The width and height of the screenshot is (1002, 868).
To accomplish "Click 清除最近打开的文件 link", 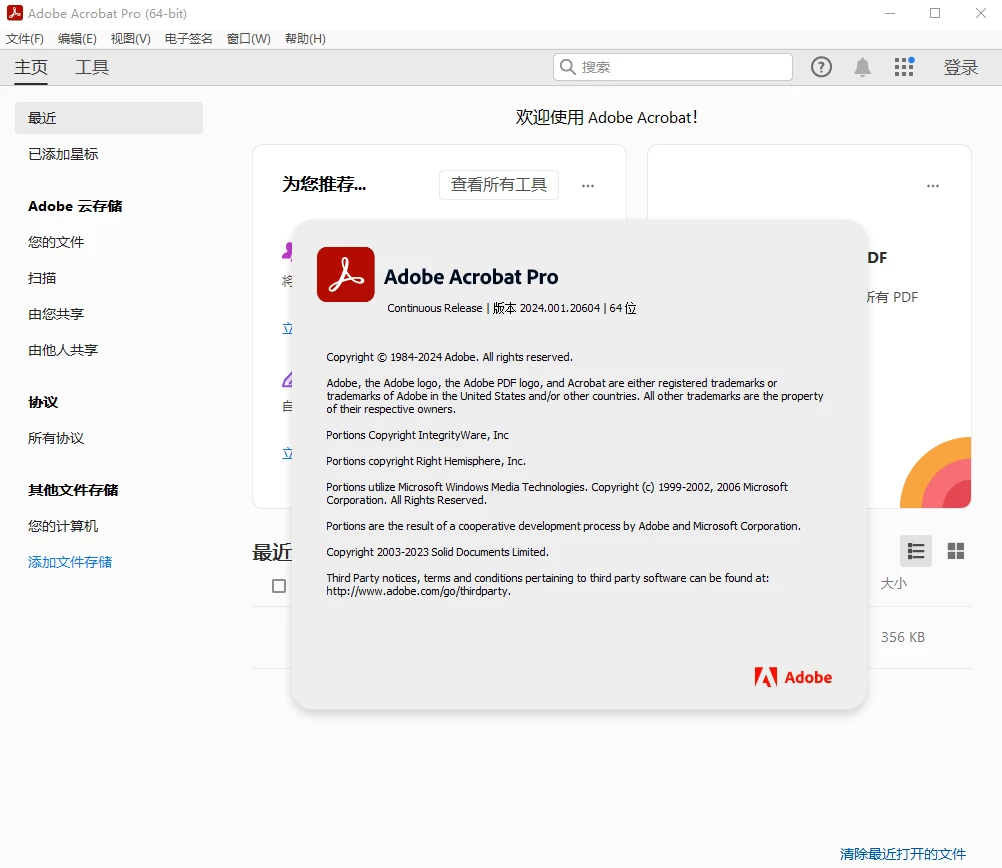I will 902,854.
